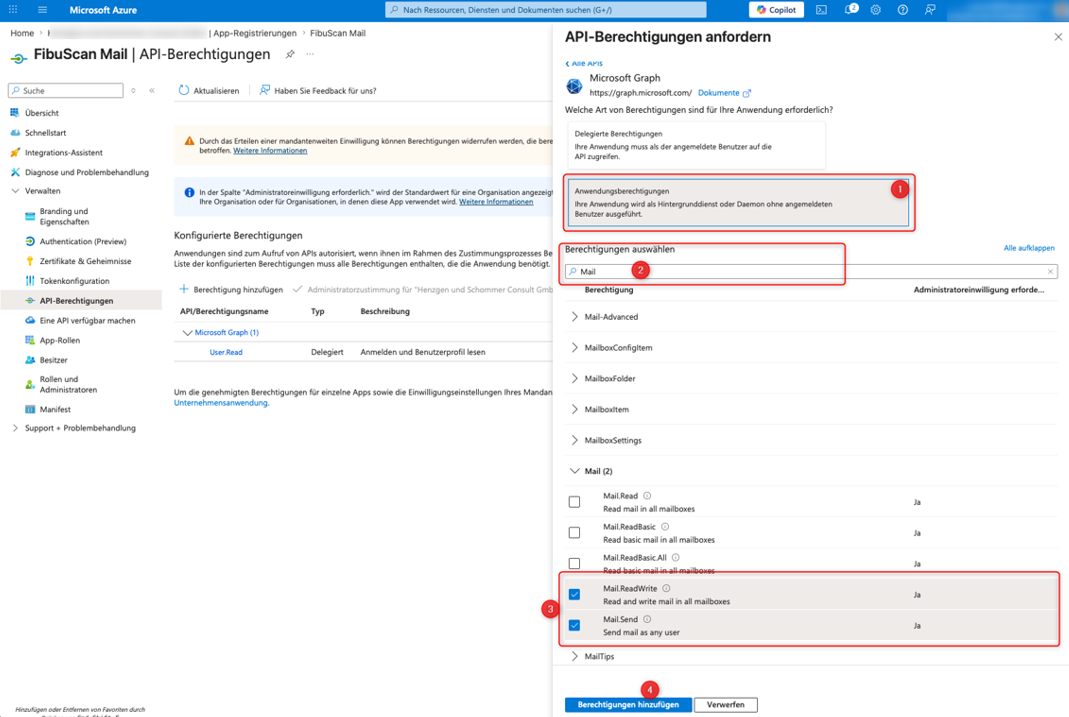
Task: Launch Cloud Shell from the top bar
Action: pyautogui.click(x=822, y=10)
